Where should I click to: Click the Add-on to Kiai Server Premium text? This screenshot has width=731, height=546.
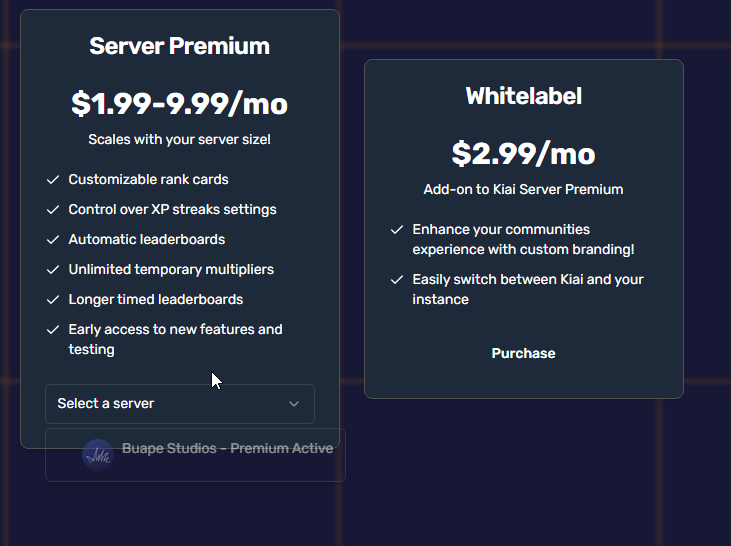tap(523, 189)
